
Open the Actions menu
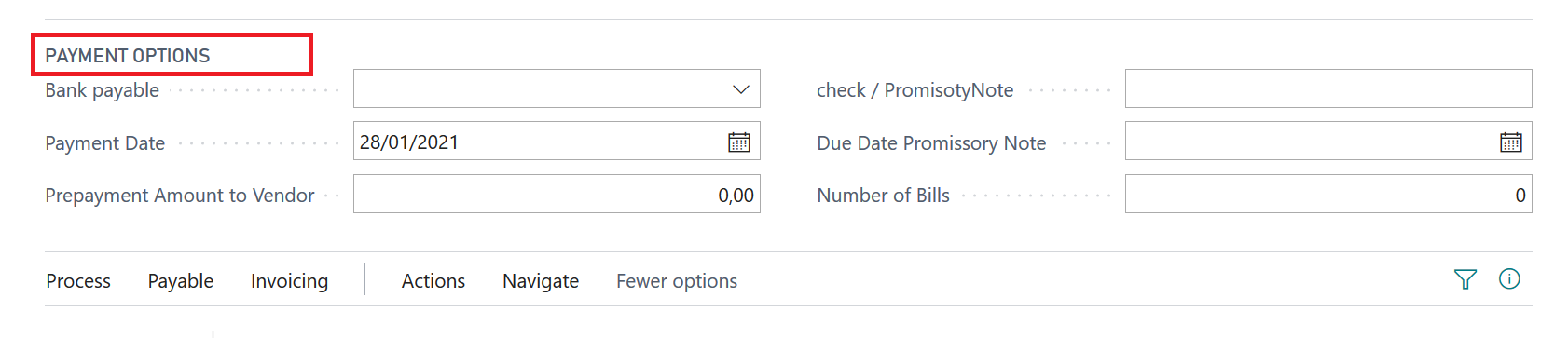433,281
